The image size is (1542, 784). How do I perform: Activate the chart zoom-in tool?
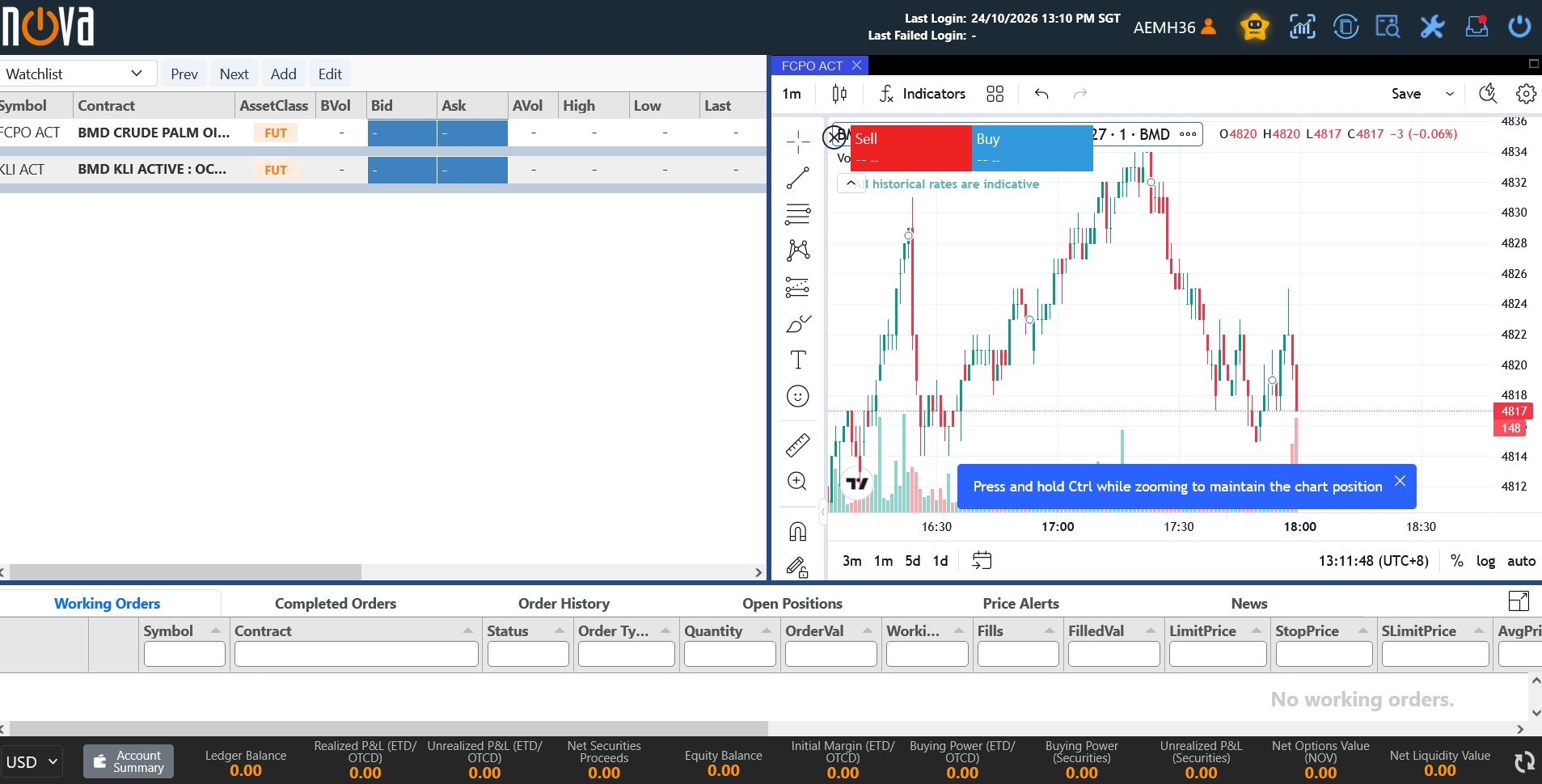(x=797, y=482)
